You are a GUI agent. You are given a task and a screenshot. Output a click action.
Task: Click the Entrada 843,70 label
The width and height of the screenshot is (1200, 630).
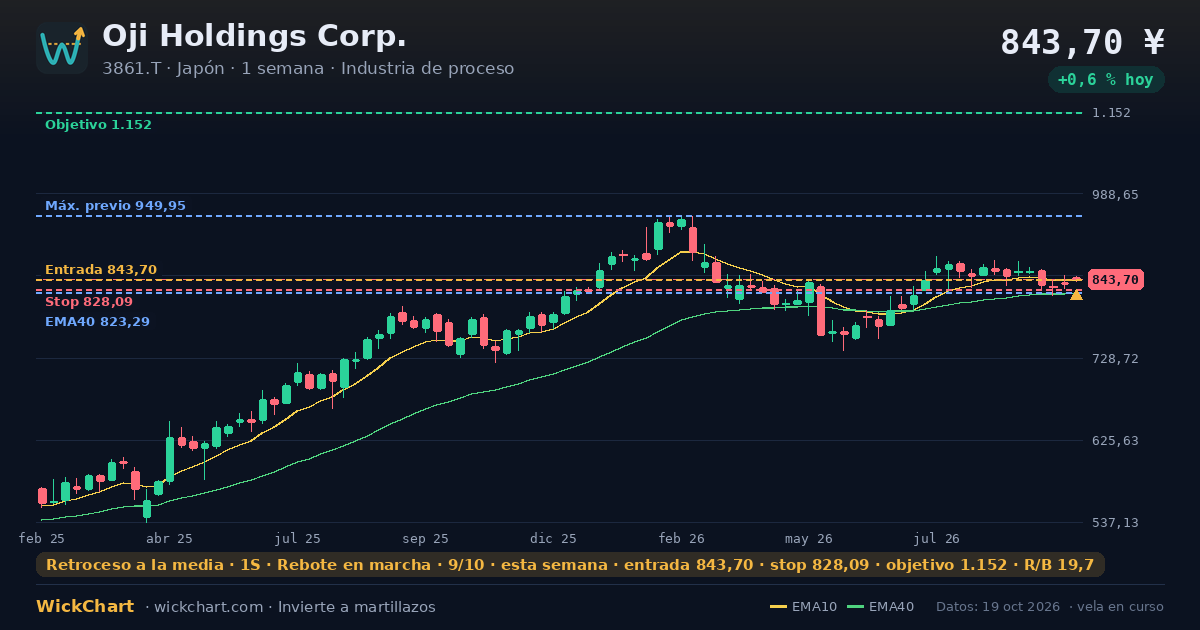pos(101,270)
